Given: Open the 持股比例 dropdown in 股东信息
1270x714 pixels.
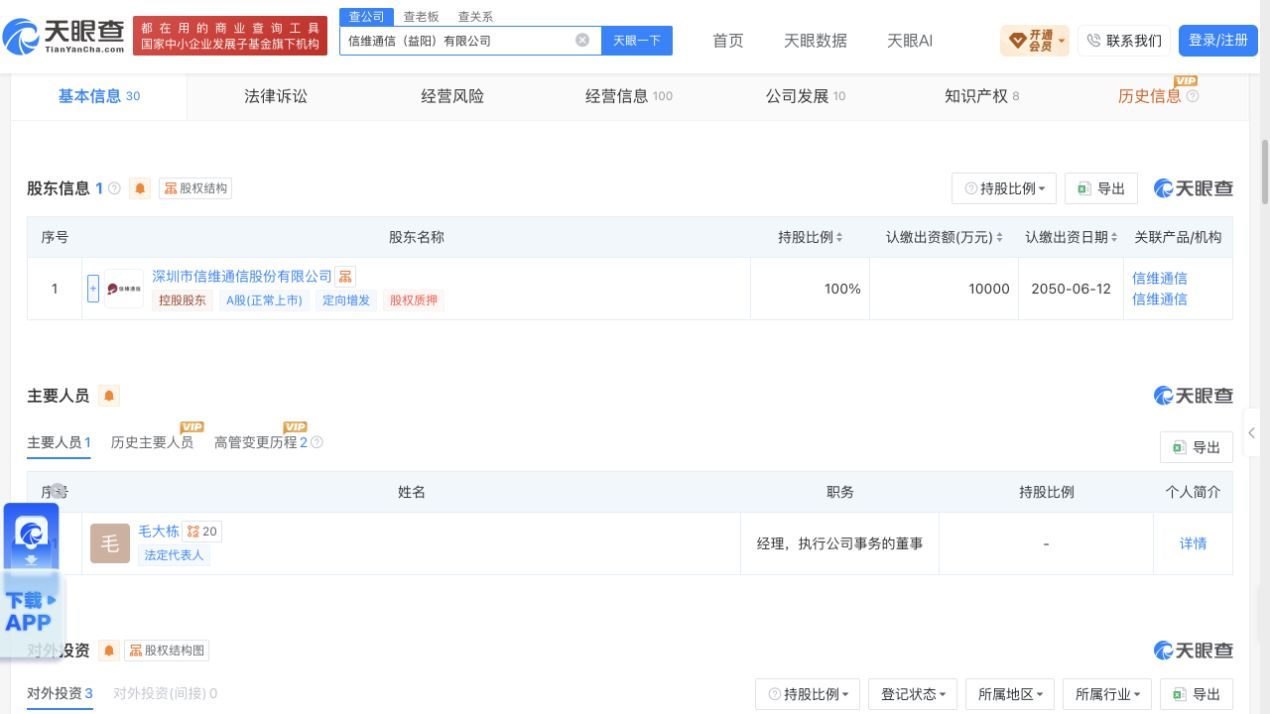Looking at the screenshot, I should [1004, 188].
